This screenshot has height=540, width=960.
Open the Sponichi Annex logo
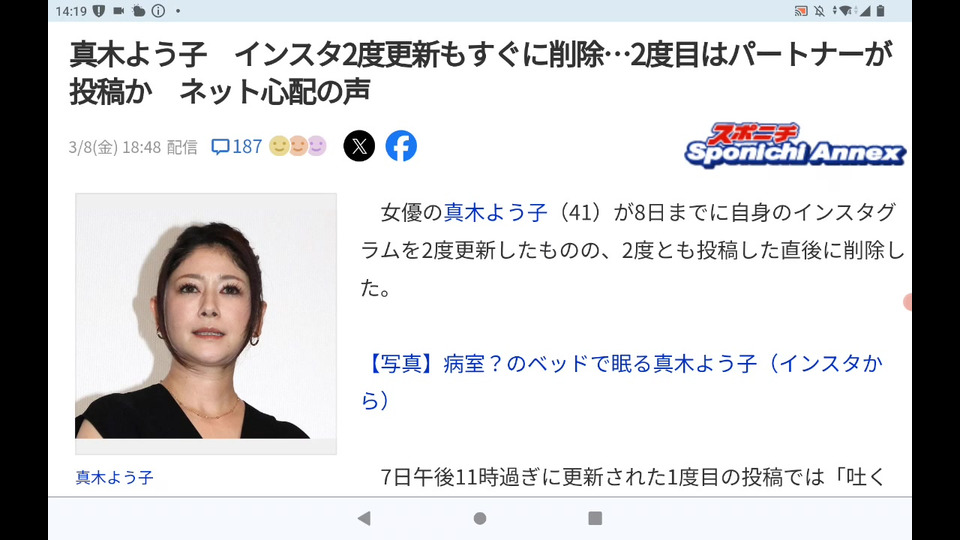[x=795, y=145]
